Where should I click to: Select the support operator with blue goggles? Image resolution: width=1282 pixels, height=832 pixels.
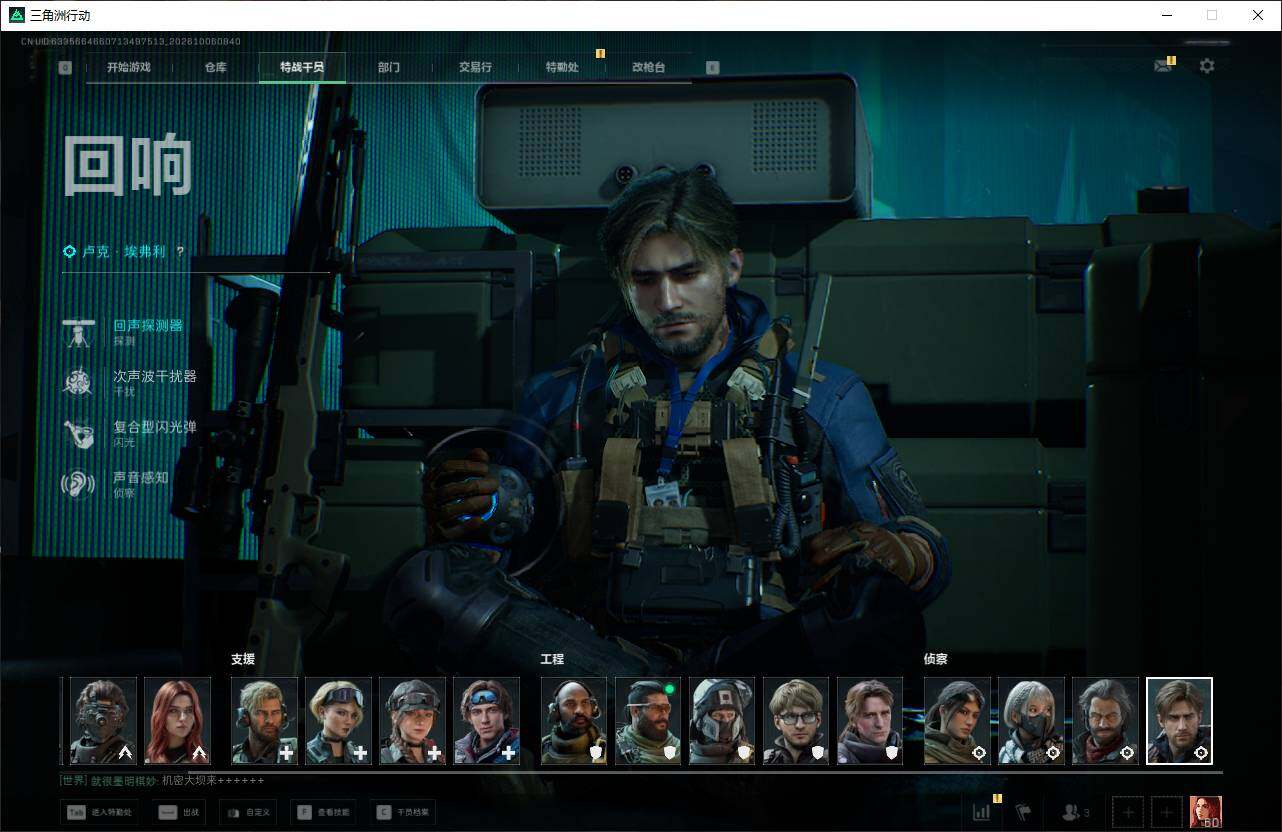coord(487,721)
